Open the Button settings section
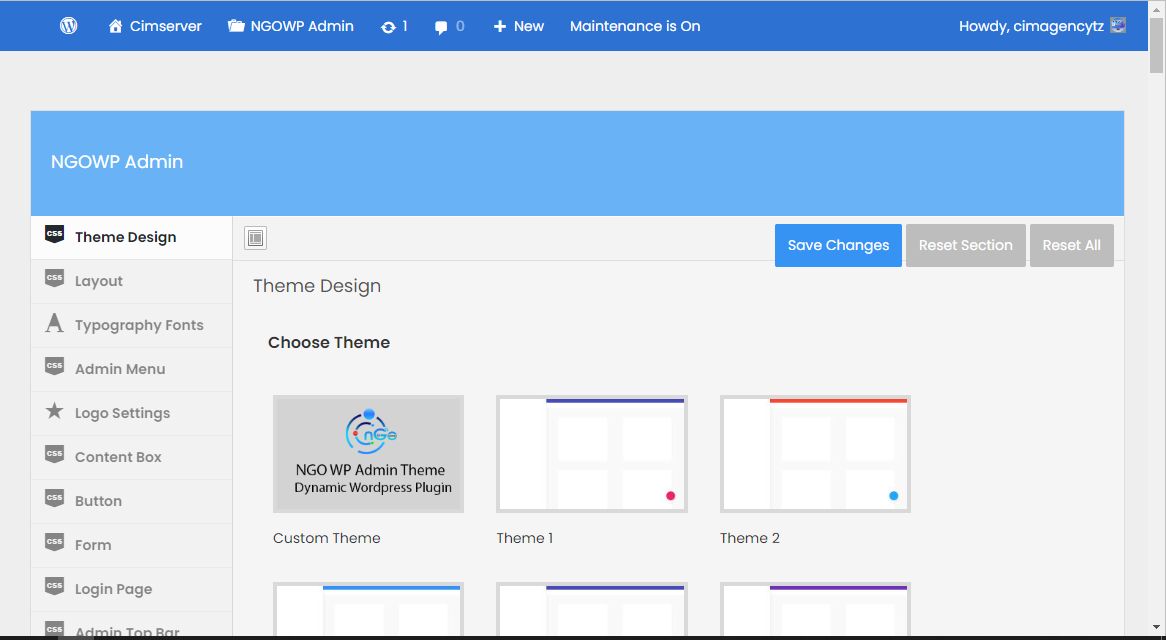Image resolution: width=1166 pixels, height=640 pixels. 132,501
